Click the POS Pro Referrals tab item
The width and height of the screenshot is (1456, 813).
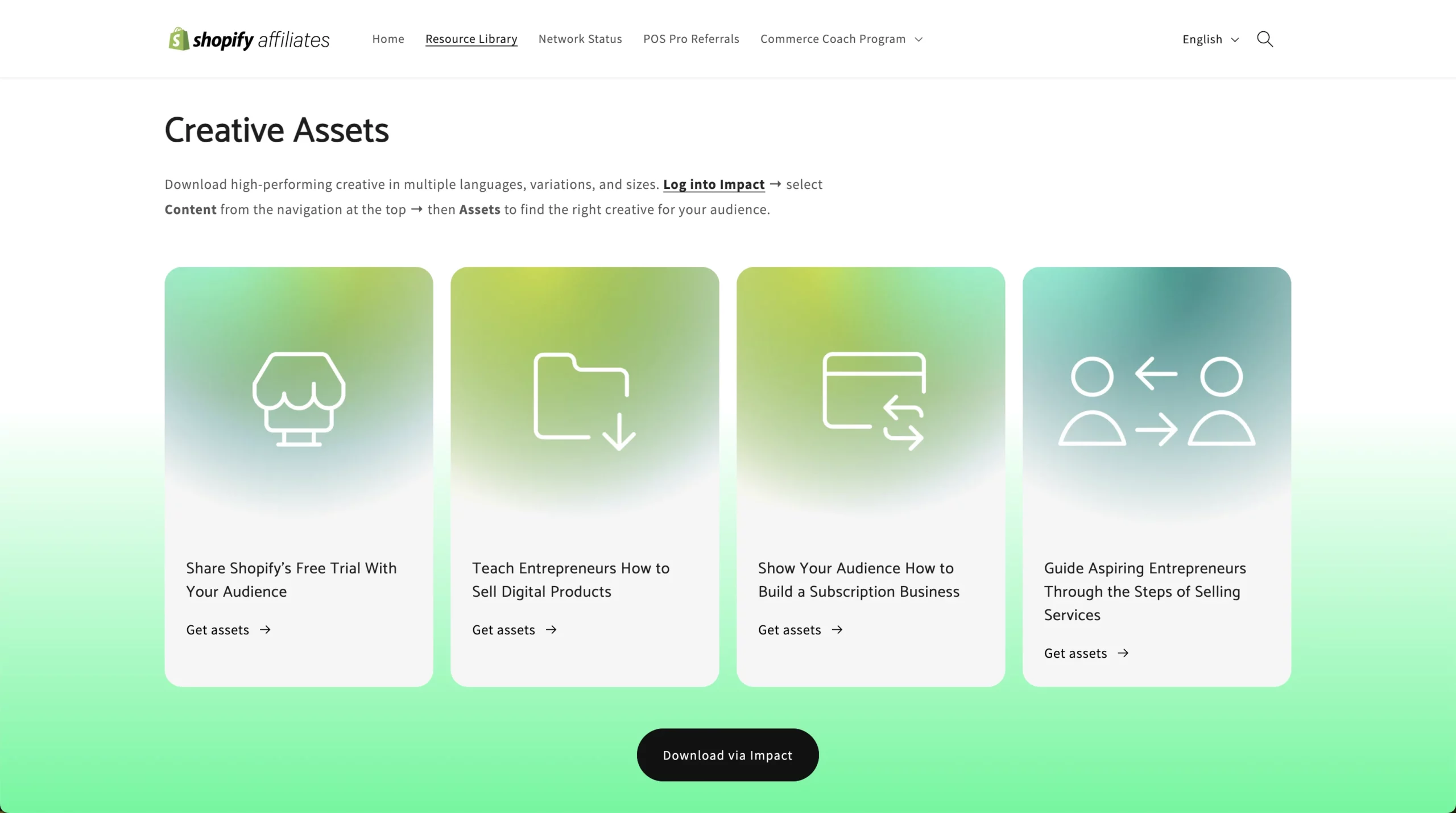(691, 38)
